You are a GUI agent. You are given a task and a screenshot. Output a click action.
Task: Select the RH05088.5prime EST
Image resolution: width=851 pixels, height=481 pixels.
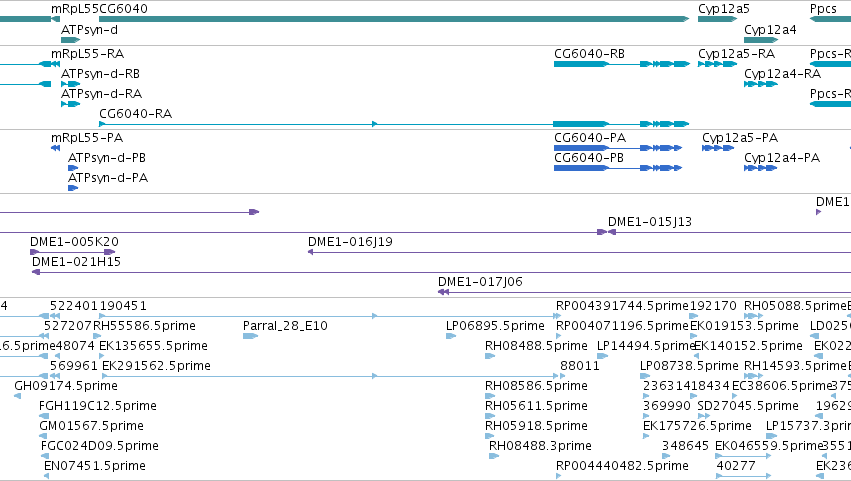tap(752, 316)
